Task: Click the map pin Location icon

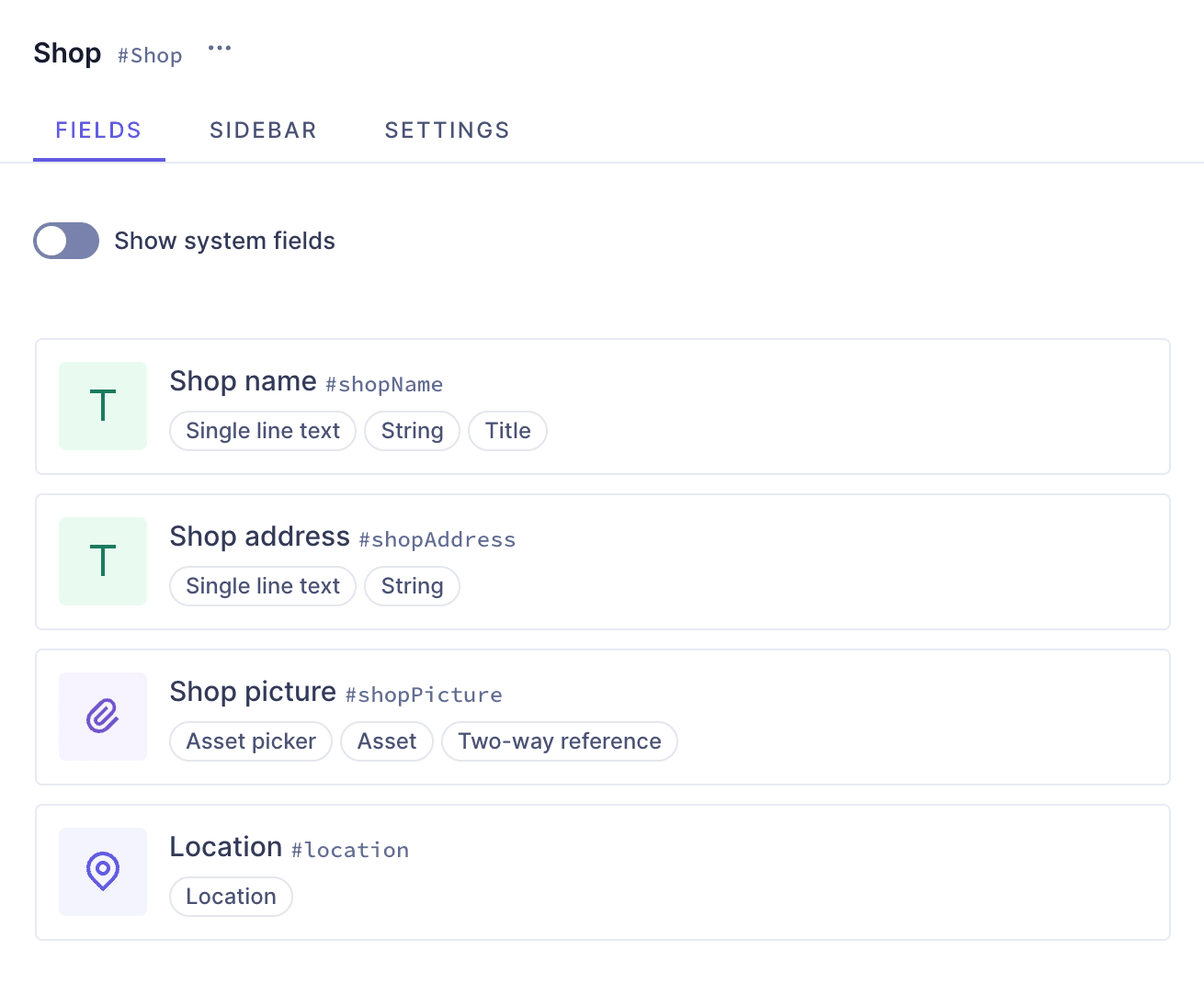Action: (x=103, y=871)
